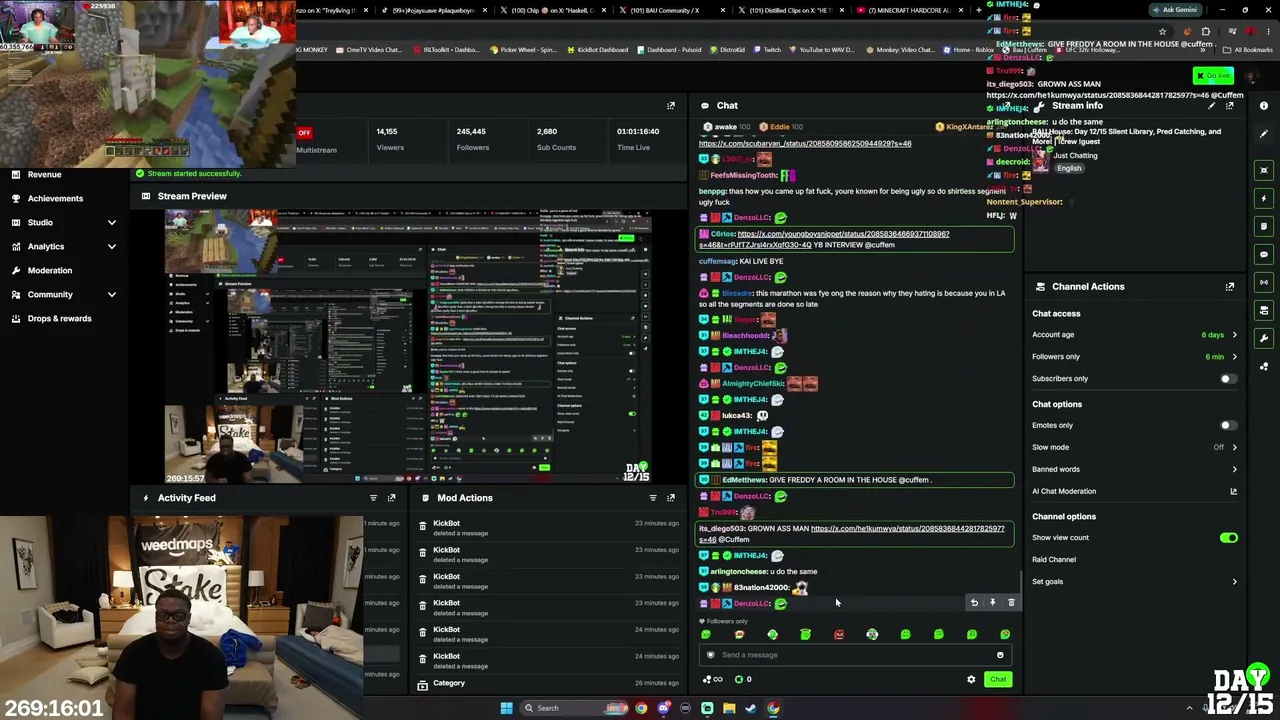The width and height of the screenshot is (1280, 720).
Task: Edit stream info with pencil icon
Action: [1212, 106]
